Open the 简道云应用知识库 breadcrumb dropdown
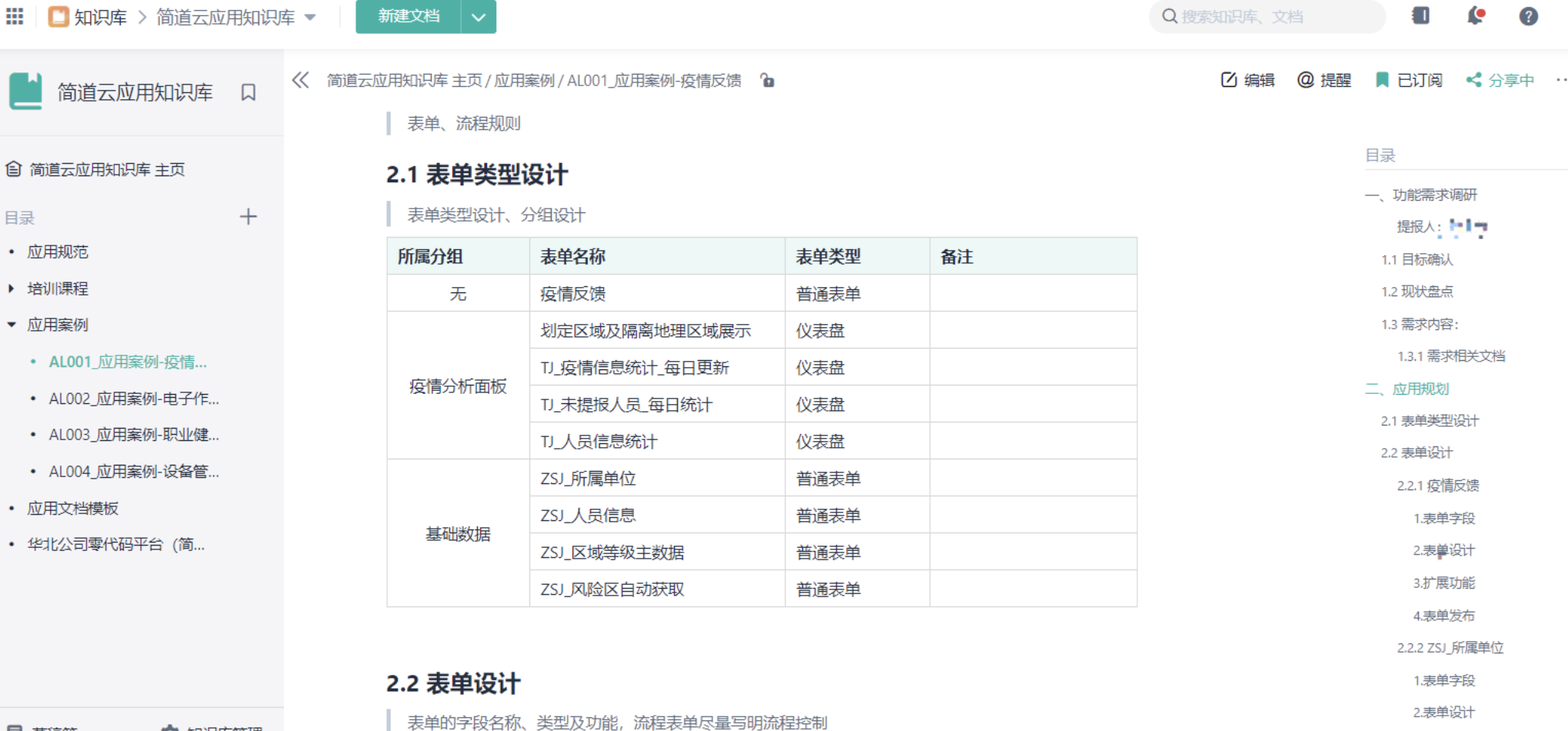1568x731 pixels. (310, 17)
